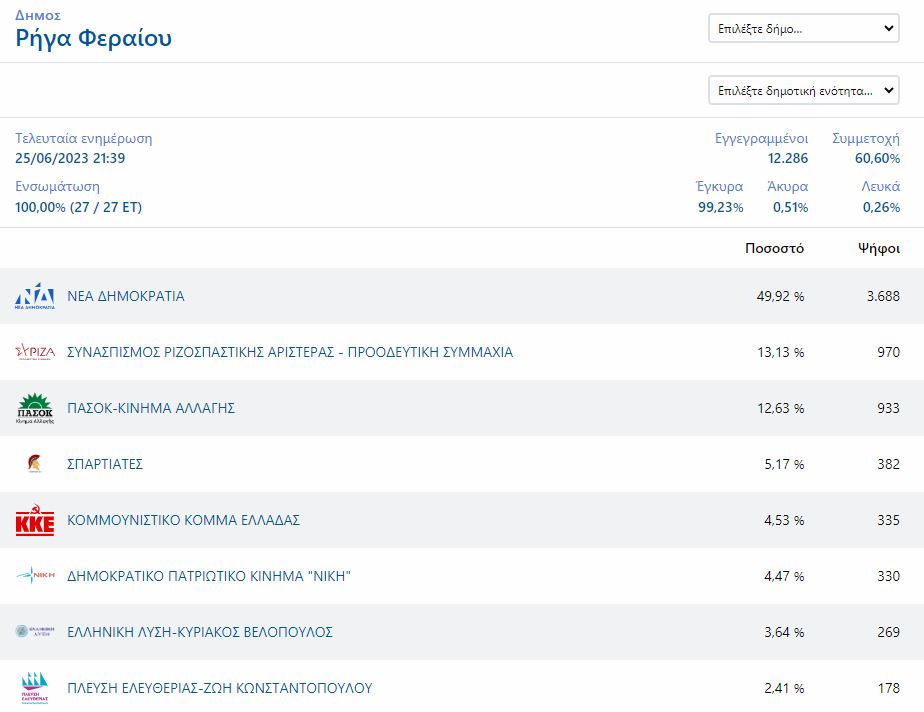
Task: Expand the 'Επιλέξτε δημοτική ενότητα...' dropdown
Action: click(x=803, y=90)
